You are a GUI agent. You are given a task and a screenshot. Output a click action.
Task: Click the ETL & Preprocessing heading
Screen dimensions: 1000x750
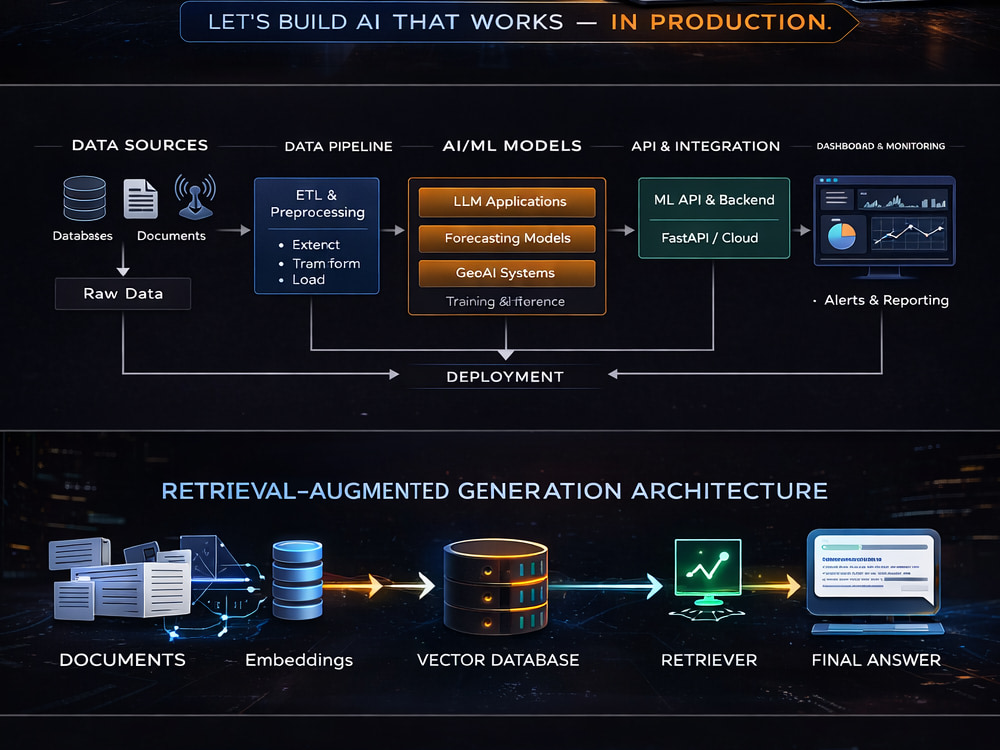317,203
